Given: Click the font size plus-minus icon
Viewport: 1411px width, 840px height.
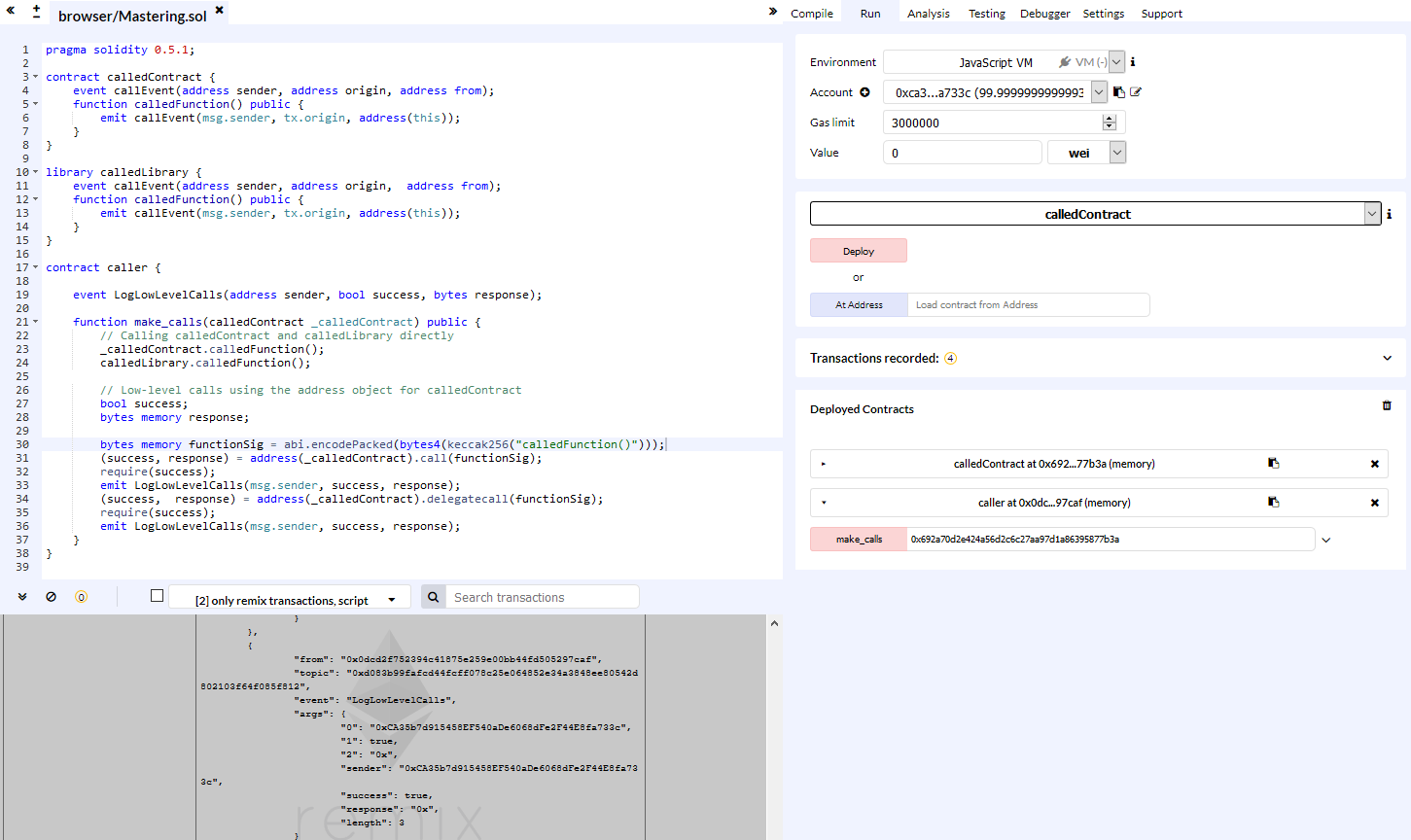Looking at the screenshot, I should pos(36,12).
